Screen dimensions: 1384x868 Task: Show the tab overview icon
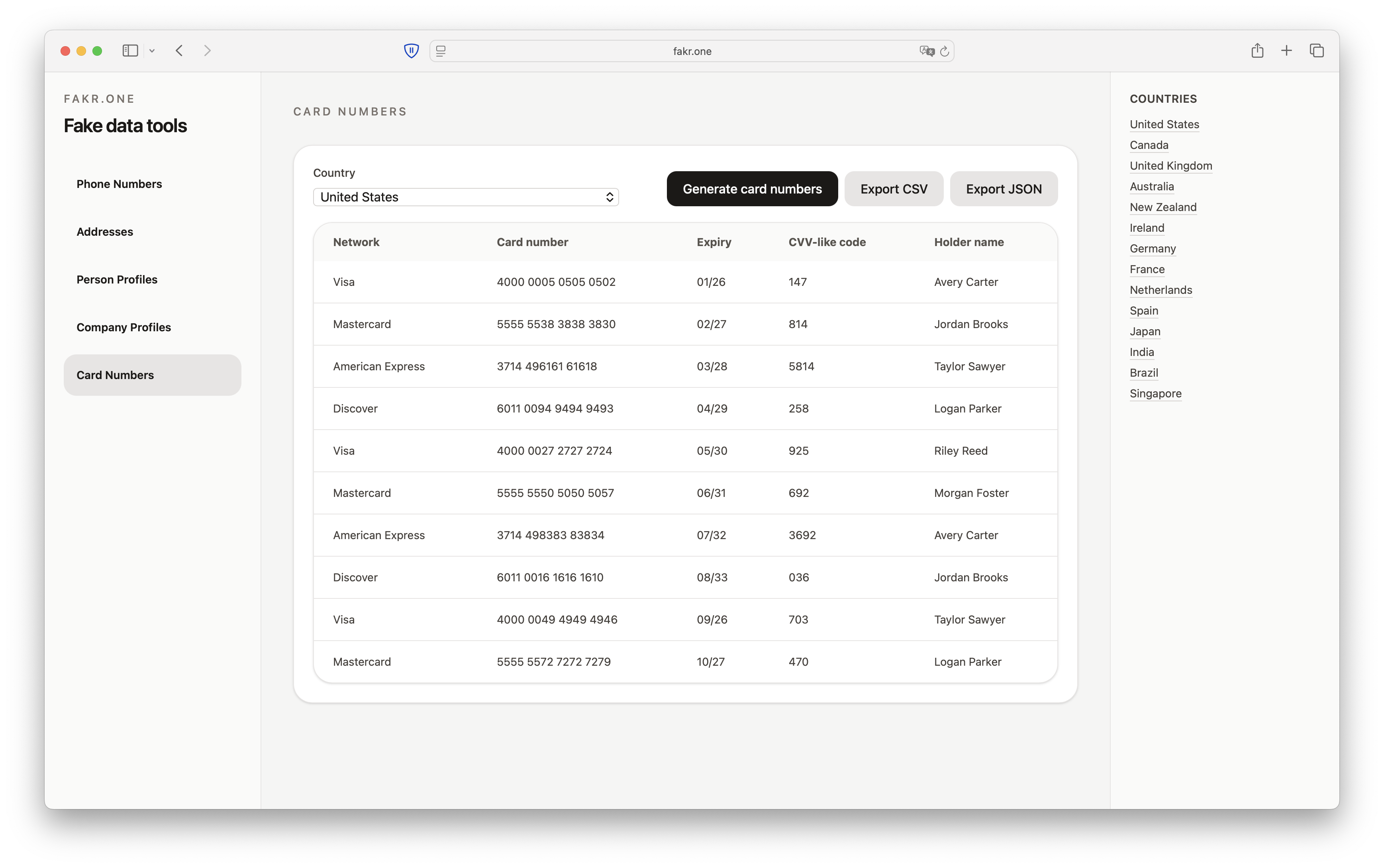click(x=1316, y=51)
